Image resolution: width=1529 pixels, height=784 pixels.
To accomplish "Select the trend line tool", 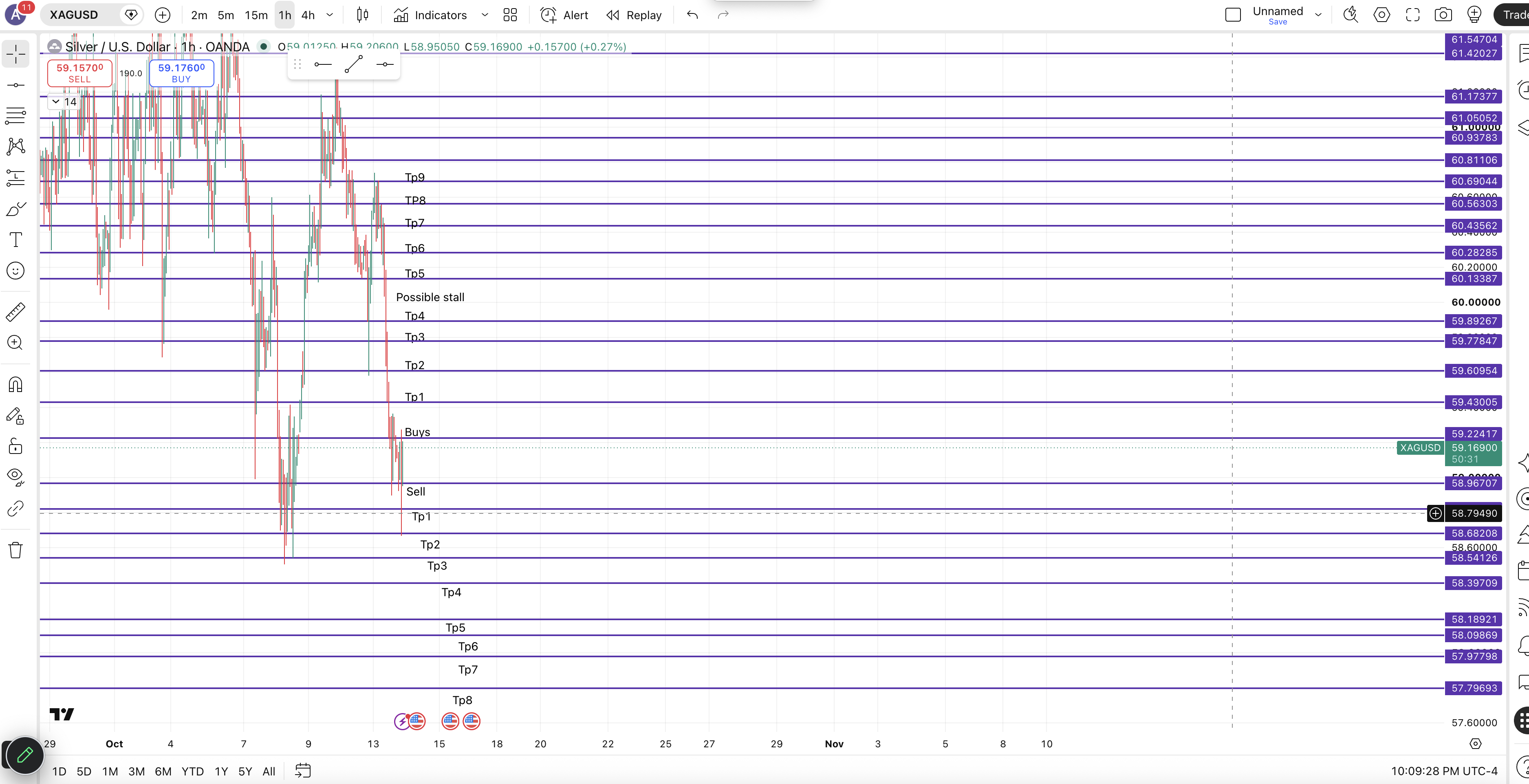I will coord(16,86).
